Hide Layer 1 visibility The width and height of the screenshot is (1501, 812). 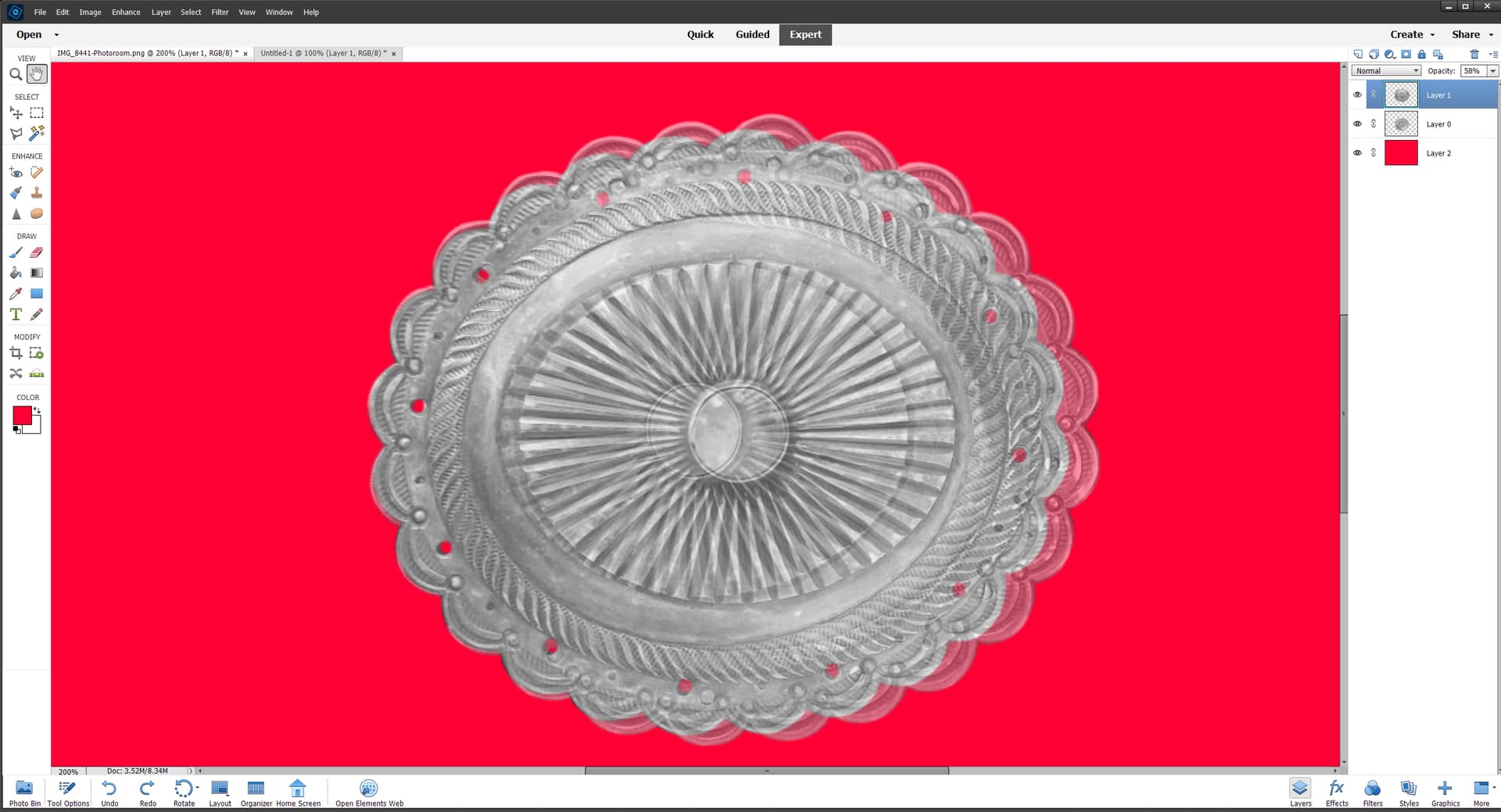[1357, 95]
